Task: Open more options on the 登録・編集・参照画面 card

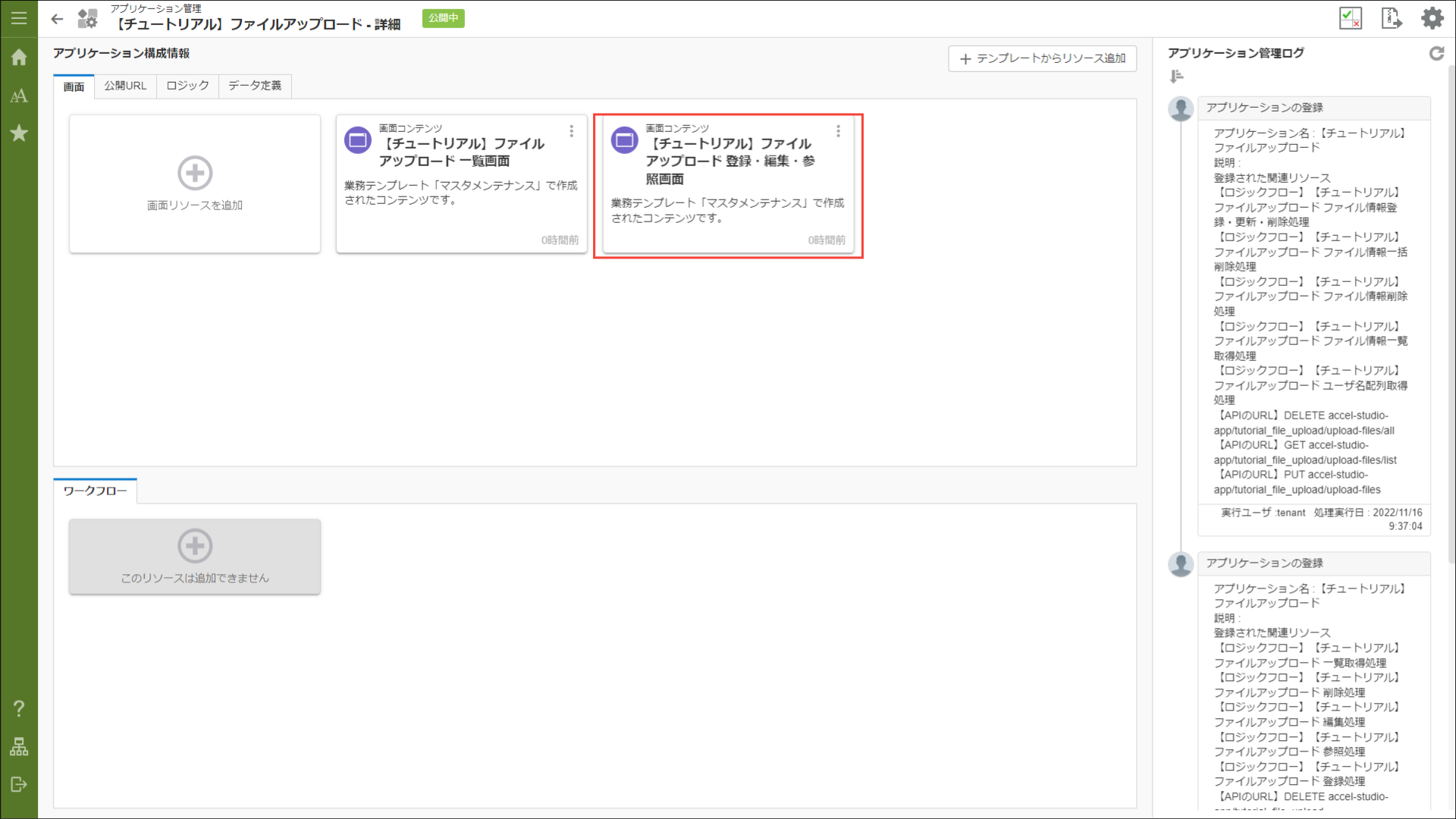Action: (838, 131)
